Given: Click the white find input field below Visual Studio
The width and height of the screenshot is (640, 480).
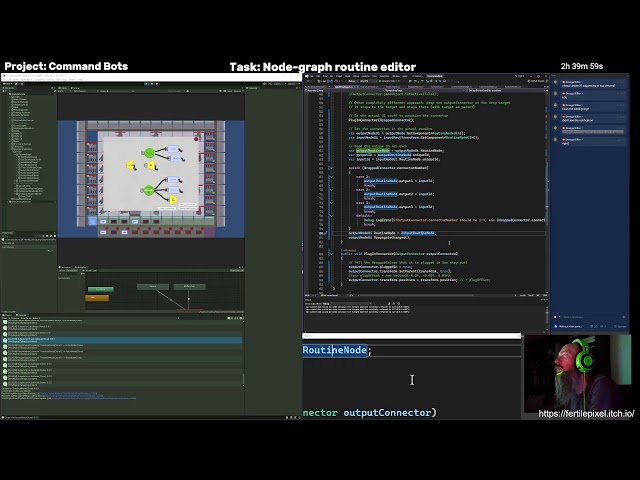Looking at the screenshot, I should (x=411, y=336).
